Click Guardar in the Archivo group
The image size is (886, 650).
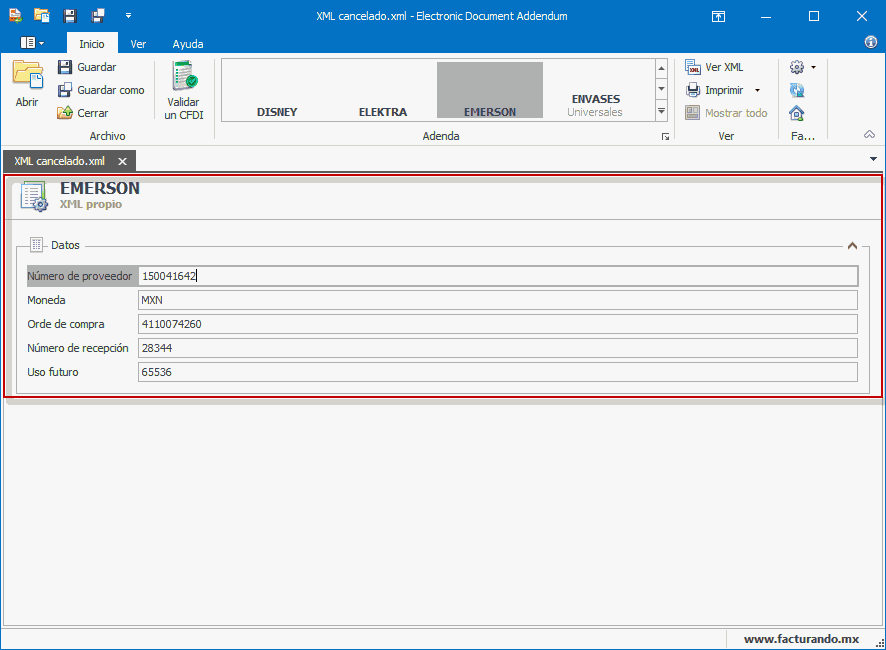pyautogui.click(x=87, y=67)
